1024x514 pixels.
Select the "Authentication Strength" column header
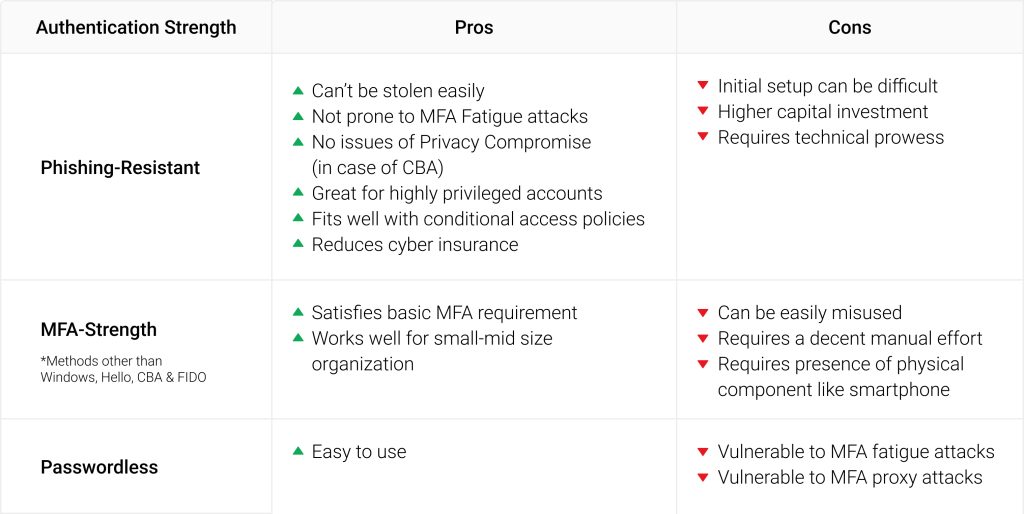click(136, 27)
